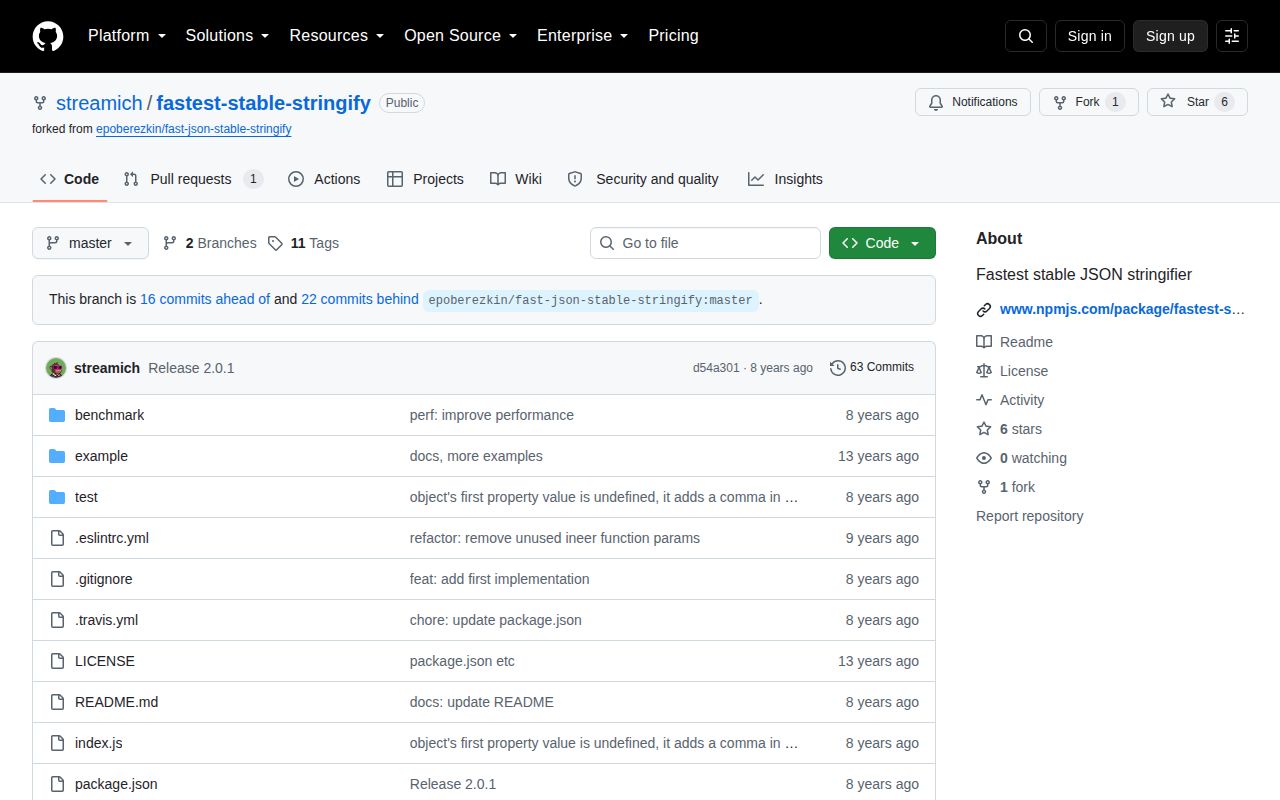Click the branch icon next to 2 Branches

pos(170,243)
